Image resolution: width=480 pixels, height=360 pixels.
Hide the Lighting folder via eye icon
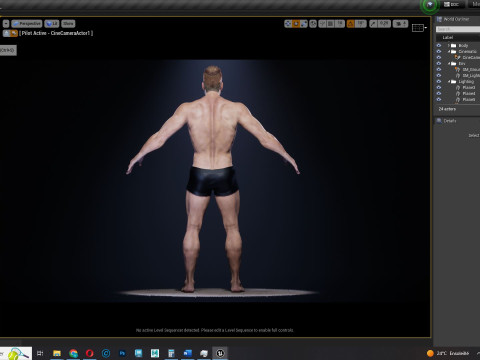point(439,82)
